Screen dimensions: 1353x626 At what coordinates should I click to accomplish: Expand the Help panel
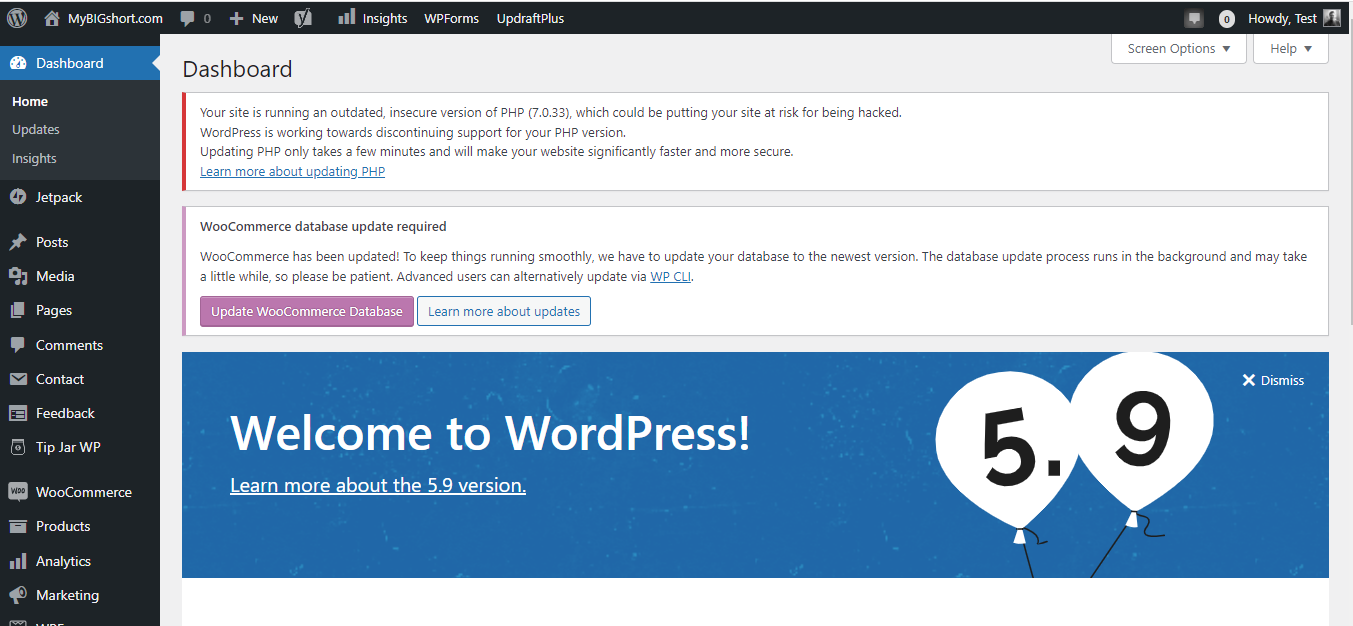pyautogui.click(x=1290, y=48)
